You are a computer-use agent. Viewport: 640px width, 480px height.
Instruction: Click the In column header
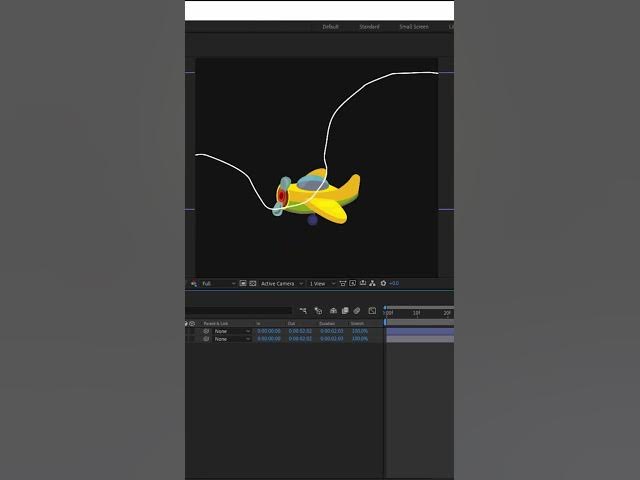258,323
